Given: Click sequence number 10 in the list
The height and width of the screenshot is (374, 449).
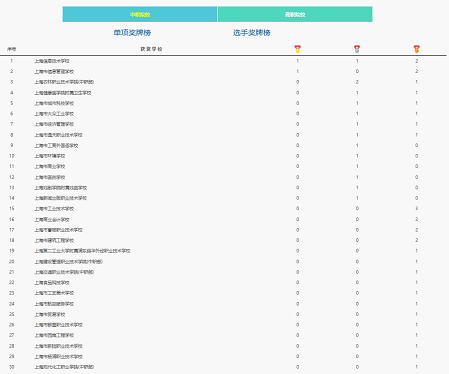Looking at the screenshot, I should click(12, 156).
